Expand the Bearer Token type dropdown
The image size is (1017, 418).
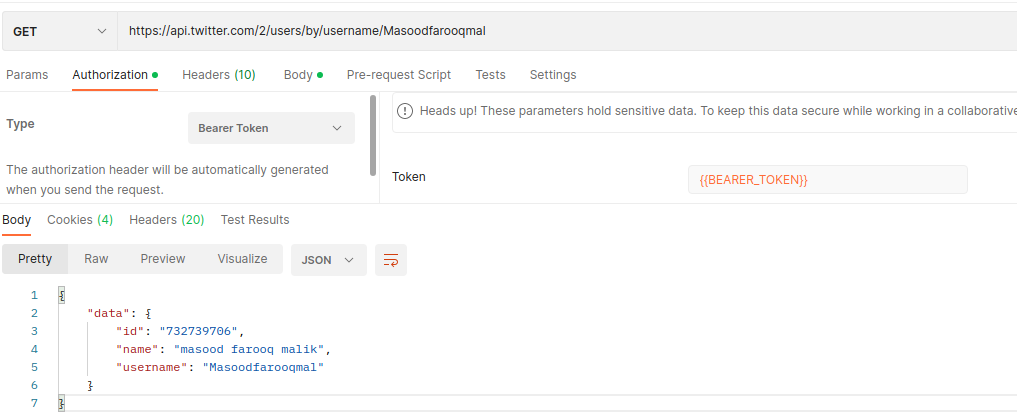[271, 128]
